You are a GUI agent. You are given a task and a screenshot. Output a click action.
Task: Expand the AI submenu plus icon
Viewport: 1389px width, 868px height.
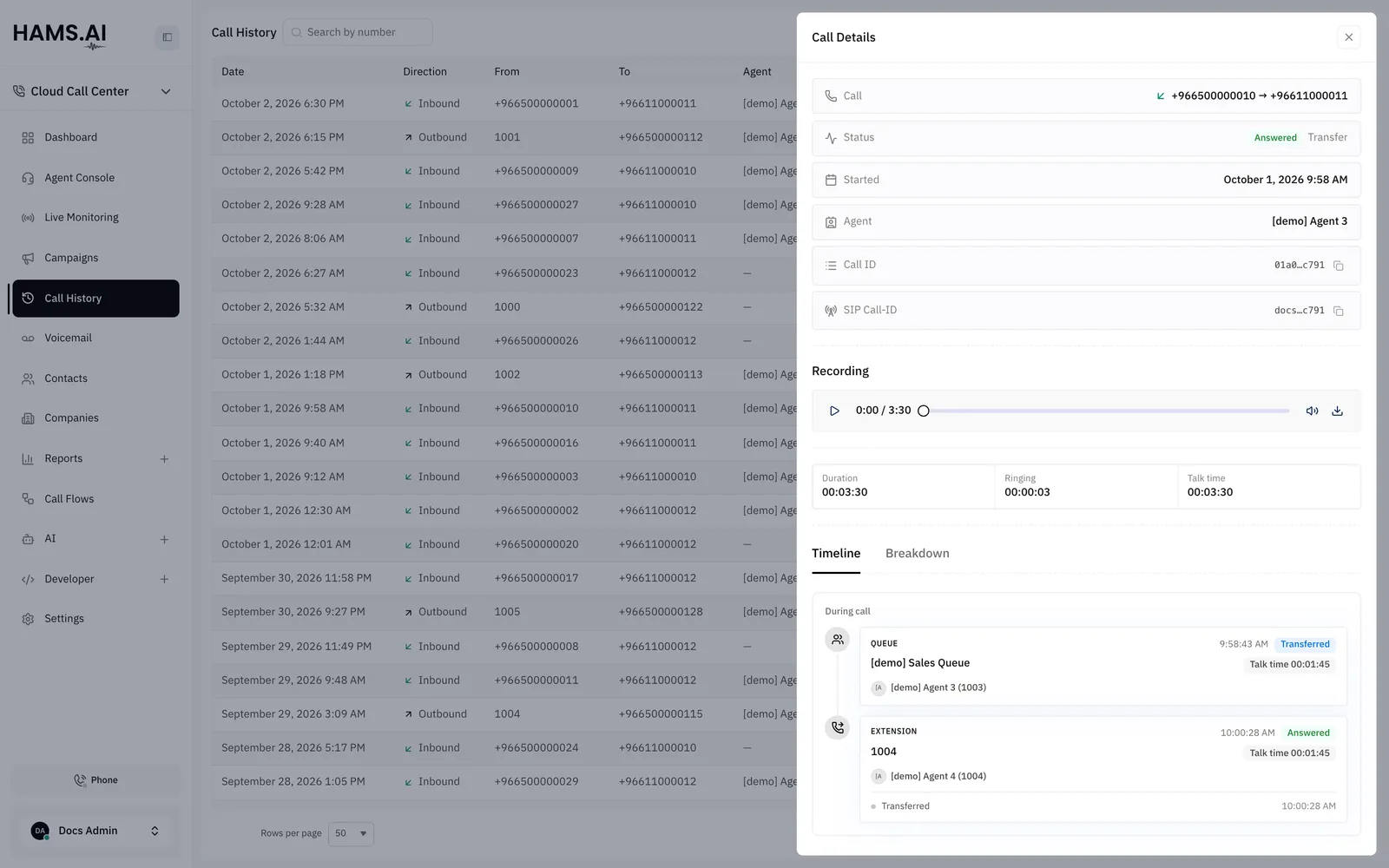click(164, 539)
